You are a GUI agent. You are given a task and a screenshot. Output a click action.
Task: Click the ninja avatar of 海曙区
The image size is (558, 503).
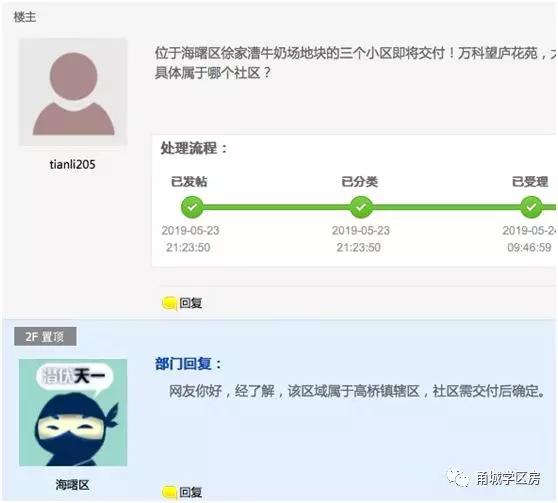click(73, 412)
